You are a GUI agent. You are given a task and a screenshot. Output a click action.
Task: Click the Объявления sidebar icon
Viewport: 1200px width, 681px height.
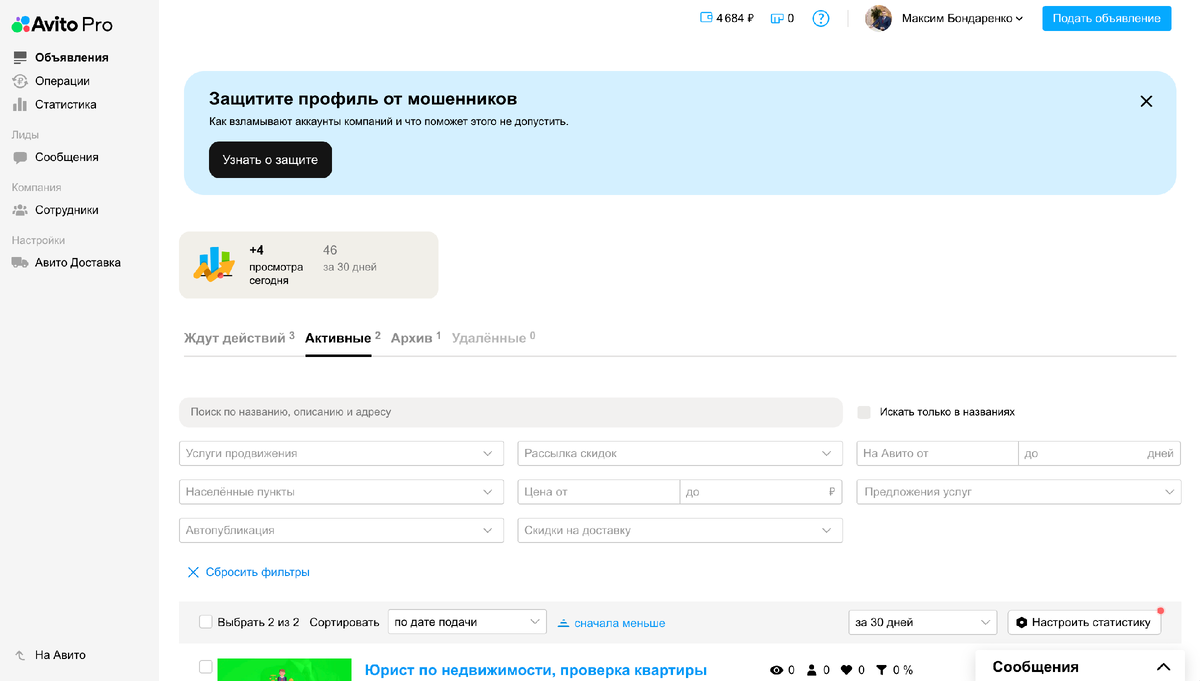pyautogui.click(x=20, y=58)
